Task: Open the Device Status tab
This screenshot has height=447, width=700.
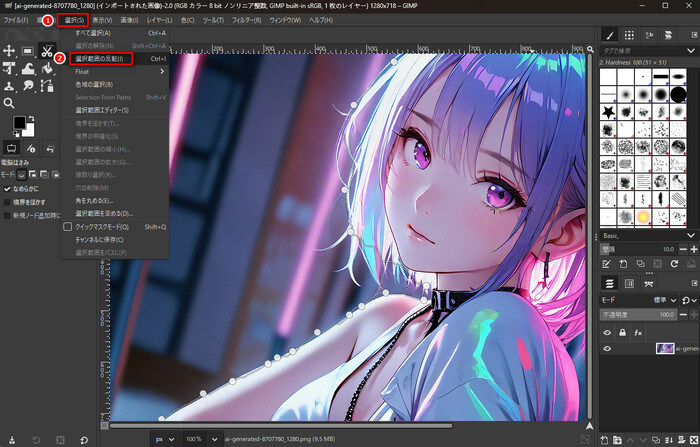Action: pos(31,148)
